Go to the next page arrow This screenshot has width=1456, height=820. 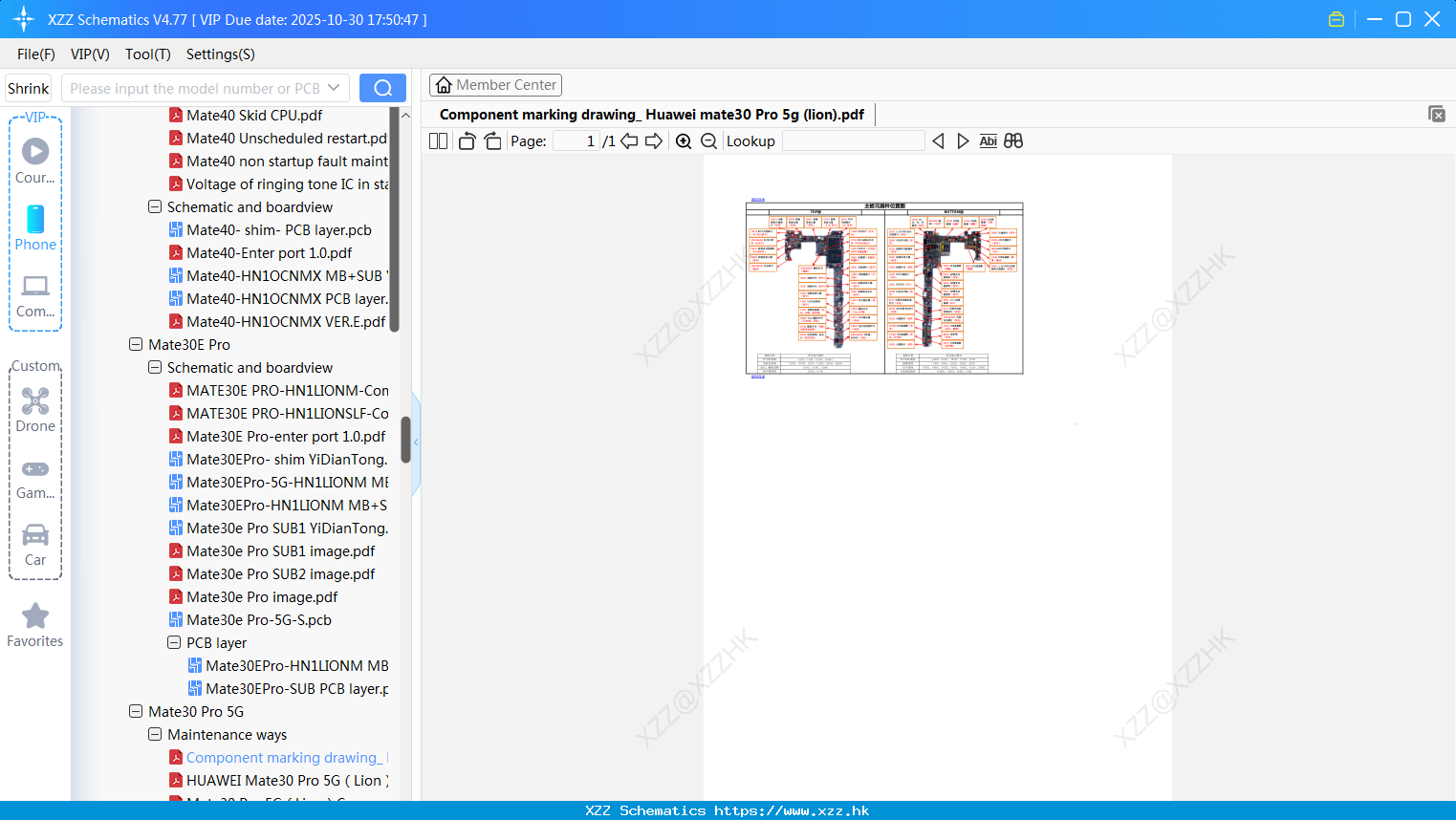pyautogui.click(x=654, y=140)
